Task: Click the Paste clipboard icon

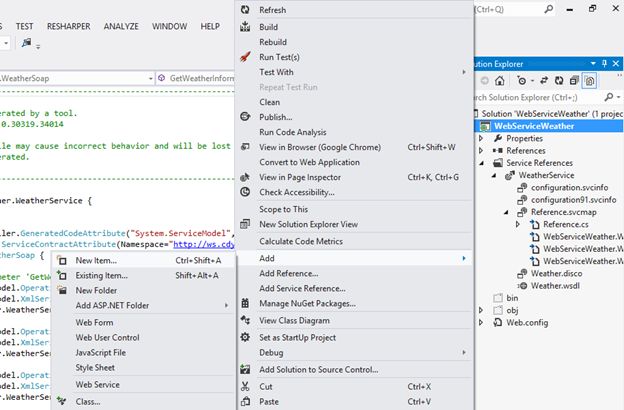Action: 245,402
